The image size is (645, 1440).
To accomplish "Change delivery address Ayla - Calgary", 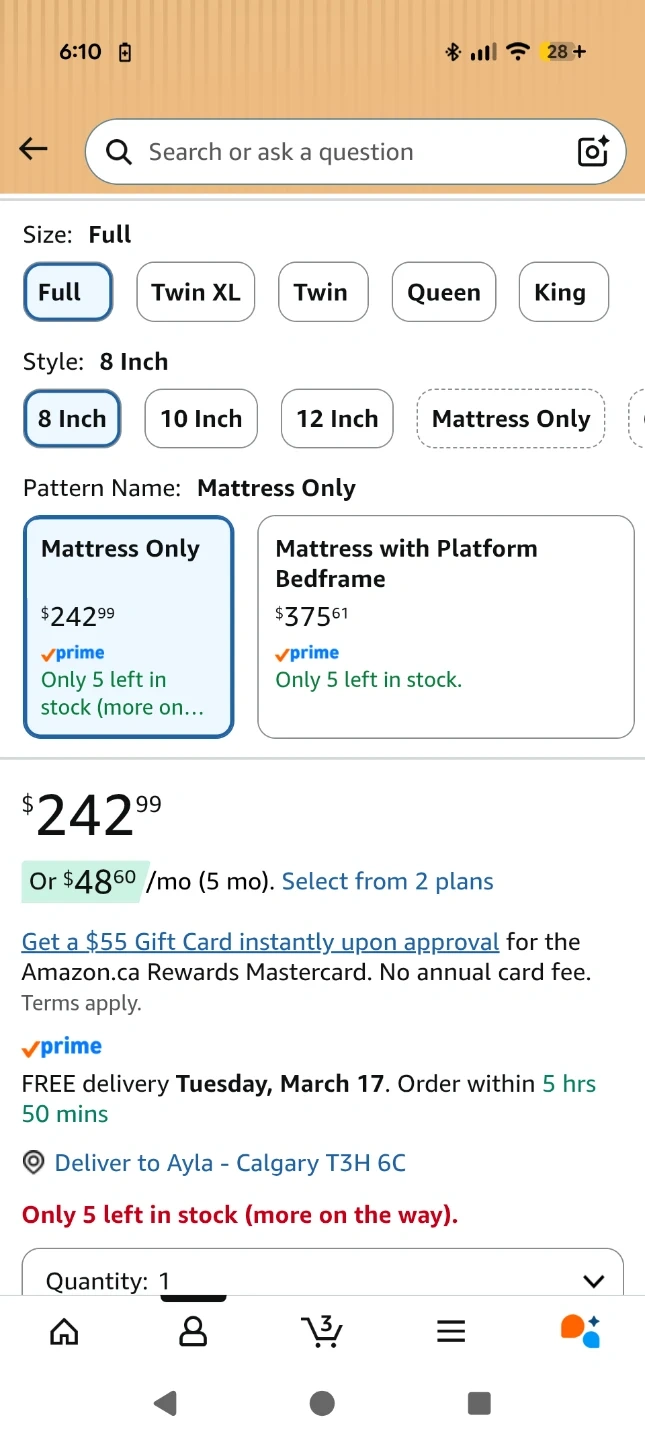I will 230,1163.
